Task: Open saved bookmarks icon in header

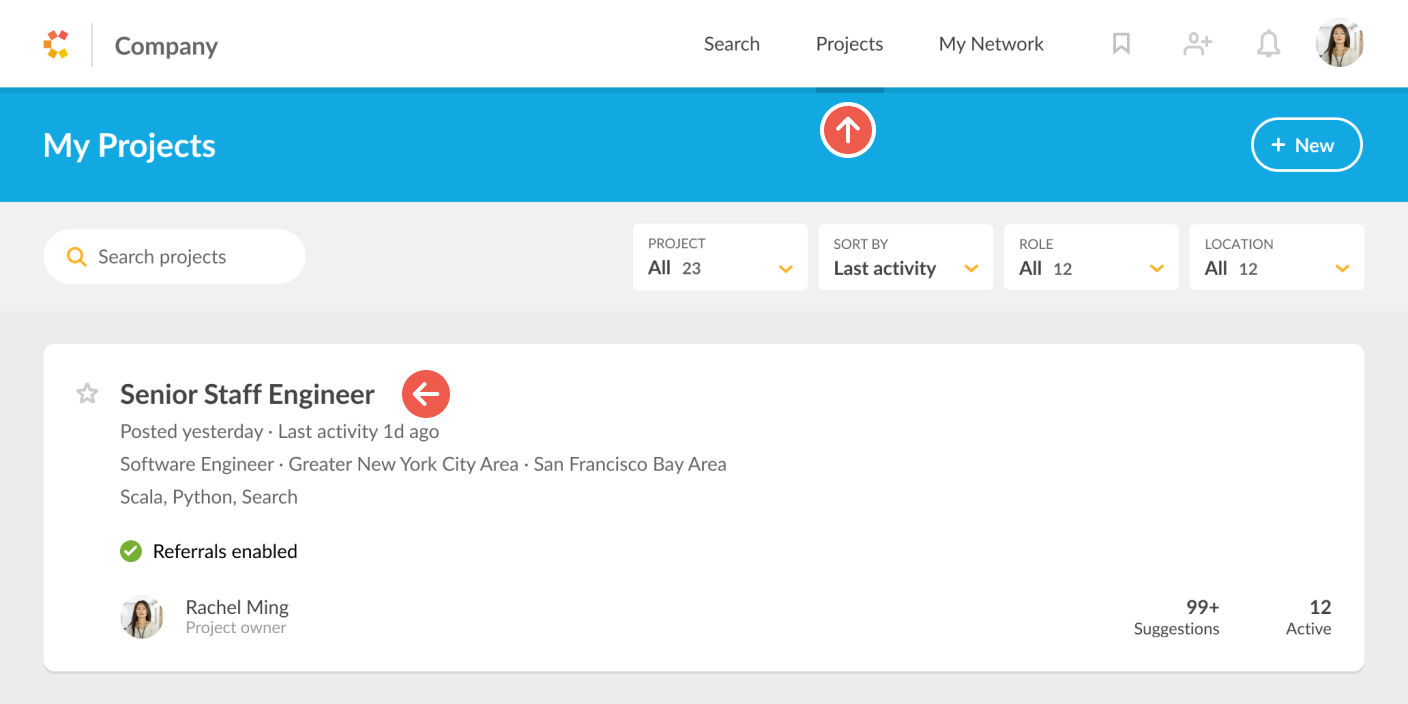Action: point(1121,44)
